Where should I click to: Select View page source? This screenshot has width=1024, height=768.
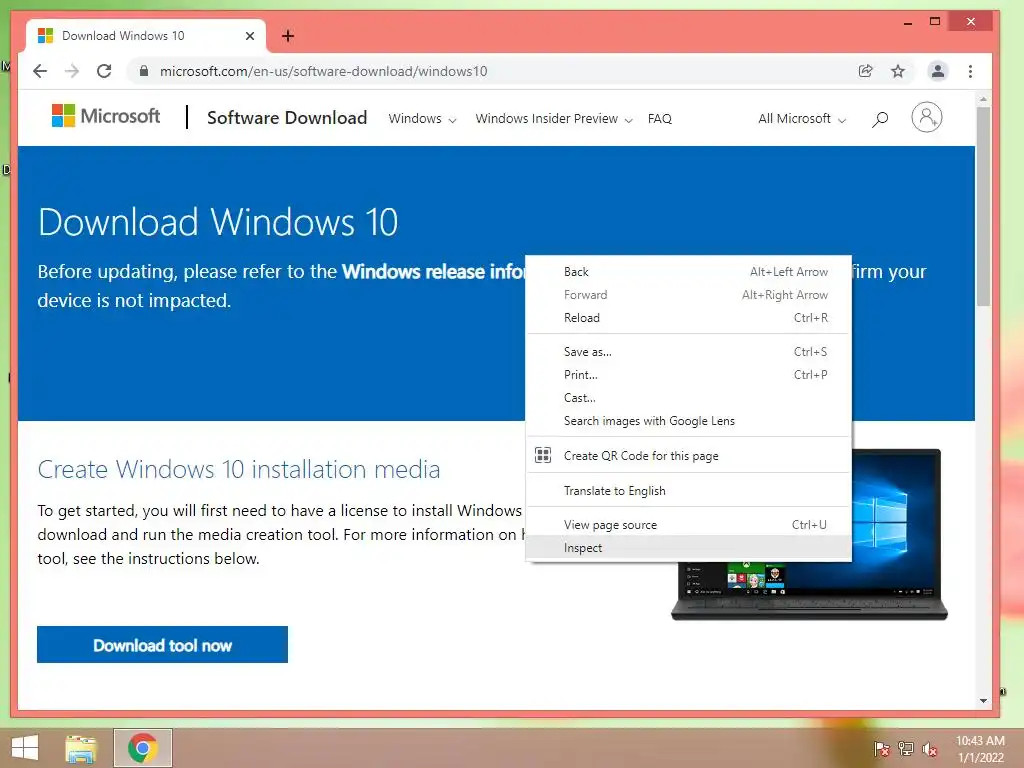[x=688, y=525]
